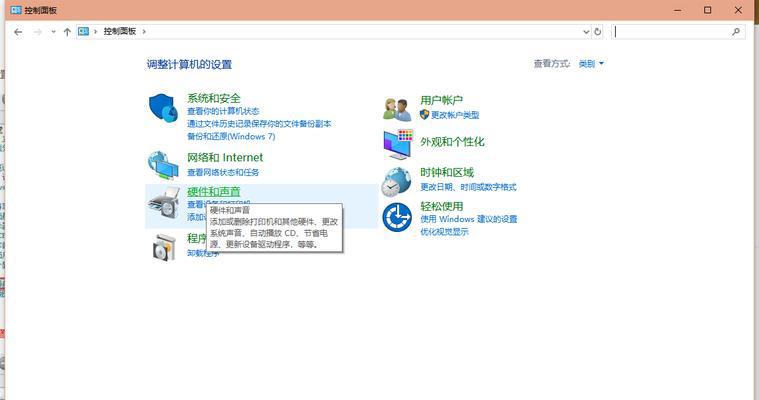Minimize the 控制面板 window
The width and height of the screenshot is (759, 400).
[678, 10]
